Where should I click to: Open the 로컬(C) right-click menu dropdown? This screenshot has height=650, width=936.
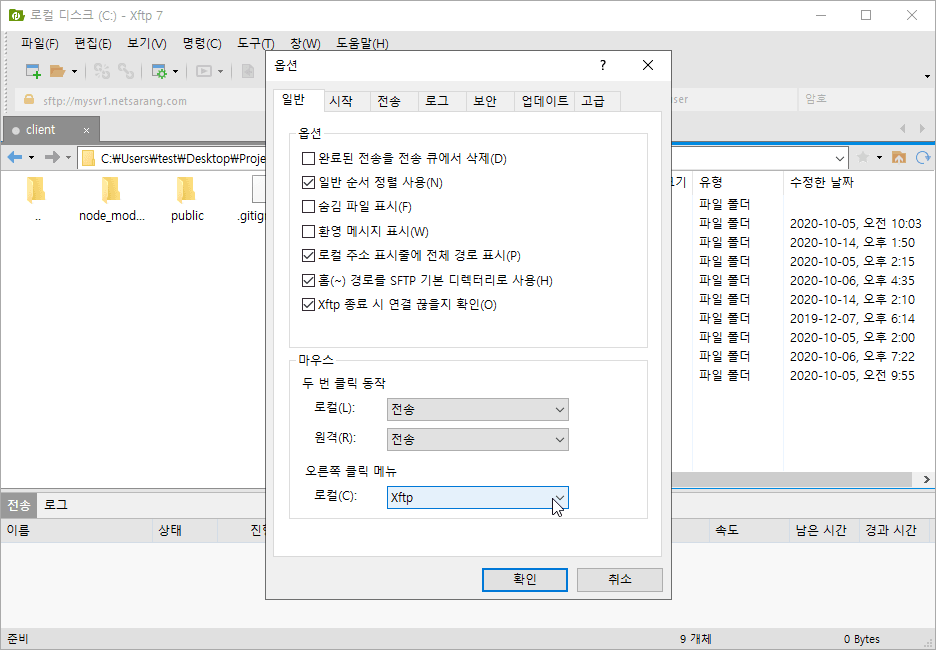[x=478, y=497]
